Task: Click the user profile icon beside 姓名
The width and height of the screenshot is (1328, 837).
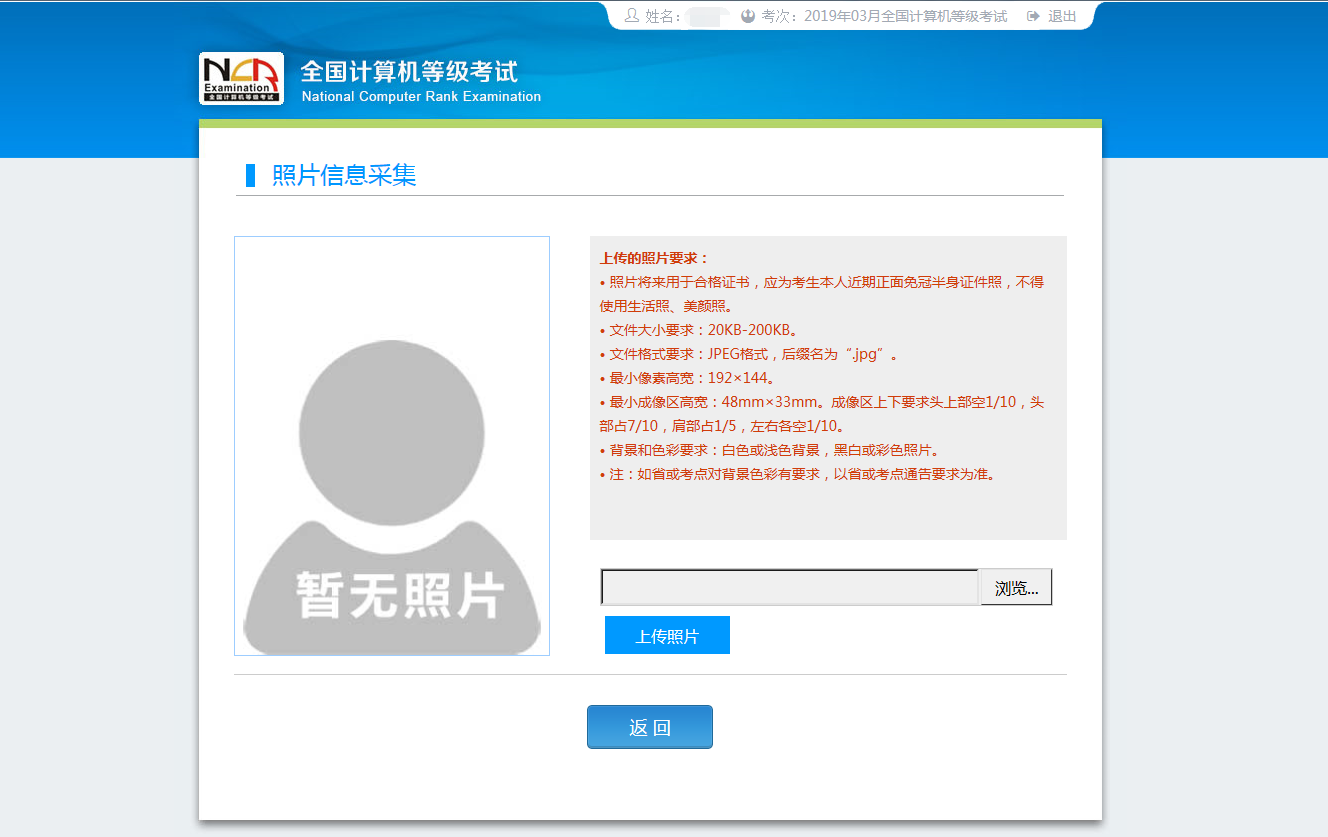Action: tap(631, 16)
